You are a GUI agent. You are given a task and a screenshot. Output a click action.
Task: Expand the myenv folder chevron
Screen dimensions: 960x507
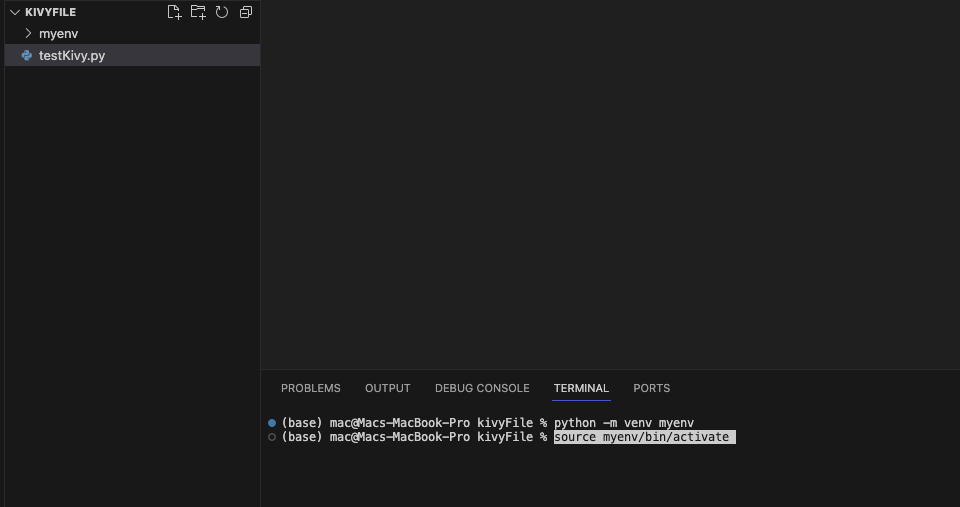[x=28, y=33]
